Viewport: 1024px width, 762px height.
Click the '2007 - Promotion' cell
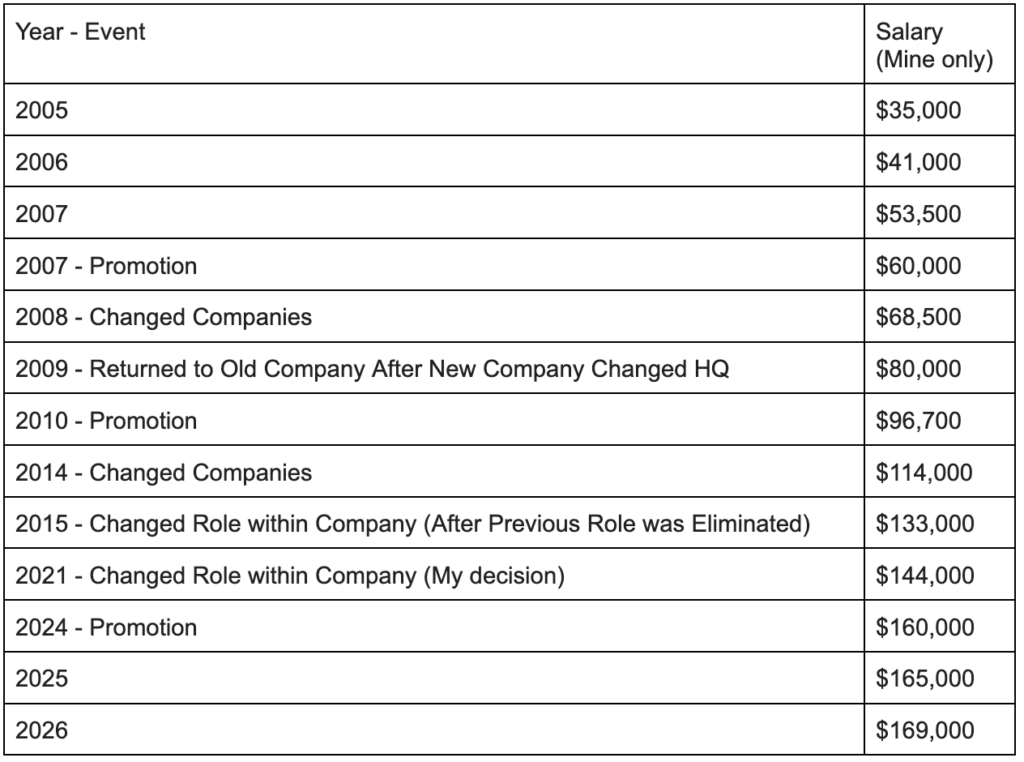pyautogui.click(x=434, y=264)
